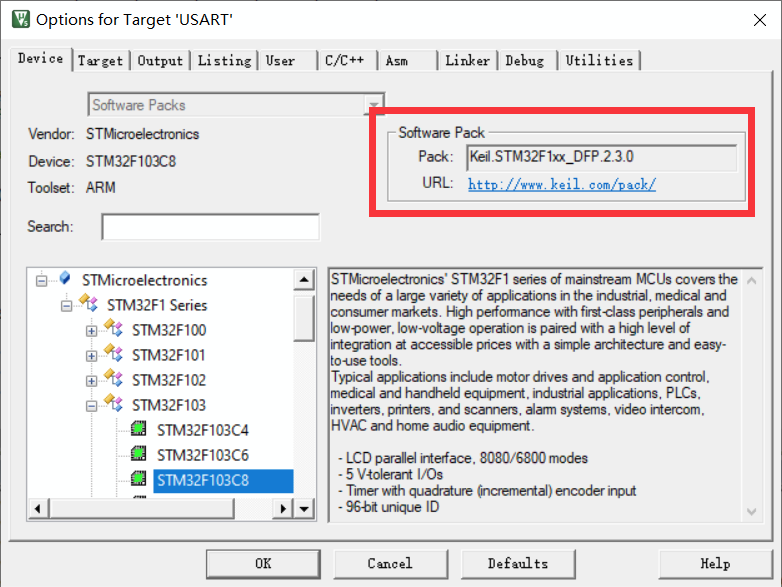Click device tree horizontal scrollbar thumb
This screenshot has width=782, height=587.
coord(142,509)
